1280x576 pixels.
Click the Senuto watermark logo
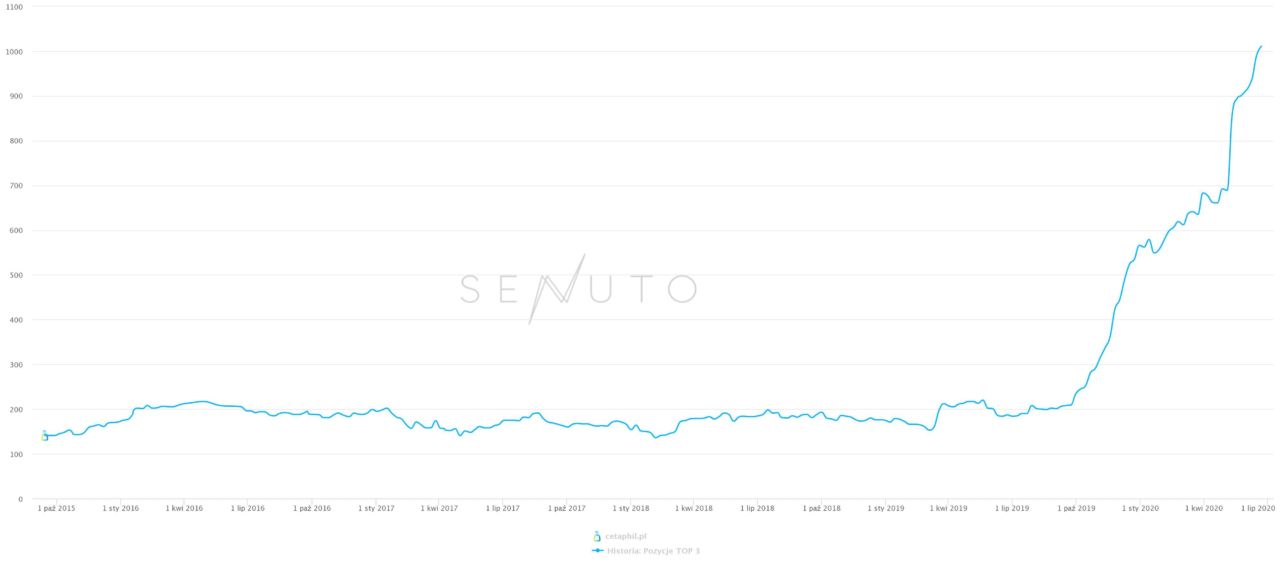pyautogui.click(x=578, y=289)
